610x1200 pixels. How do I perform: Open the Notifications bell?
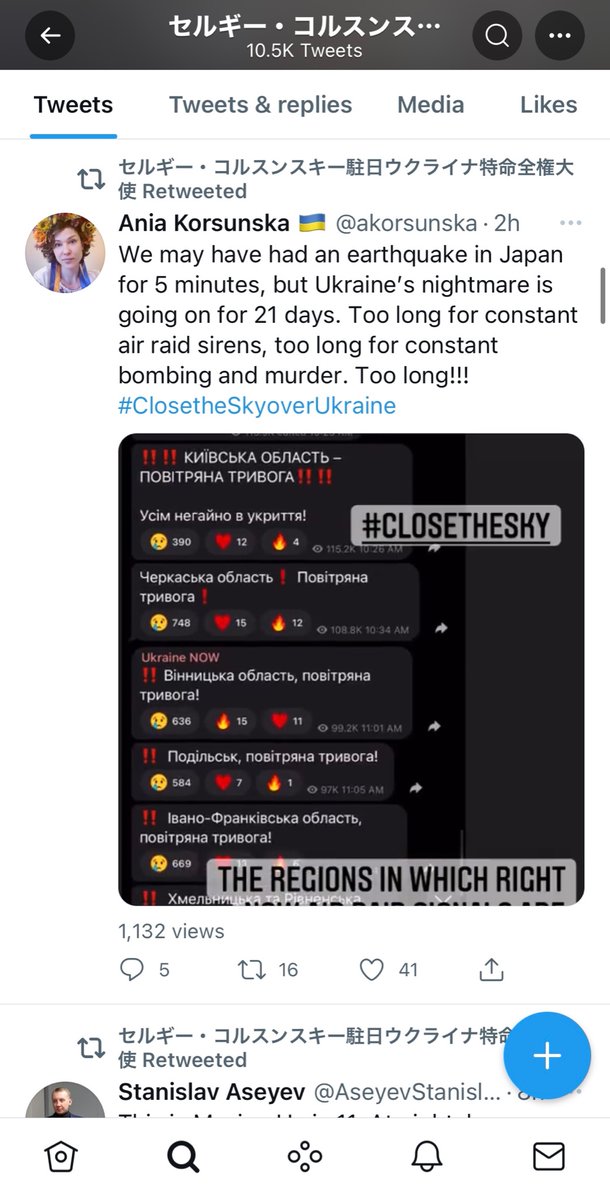point(427,1157)
